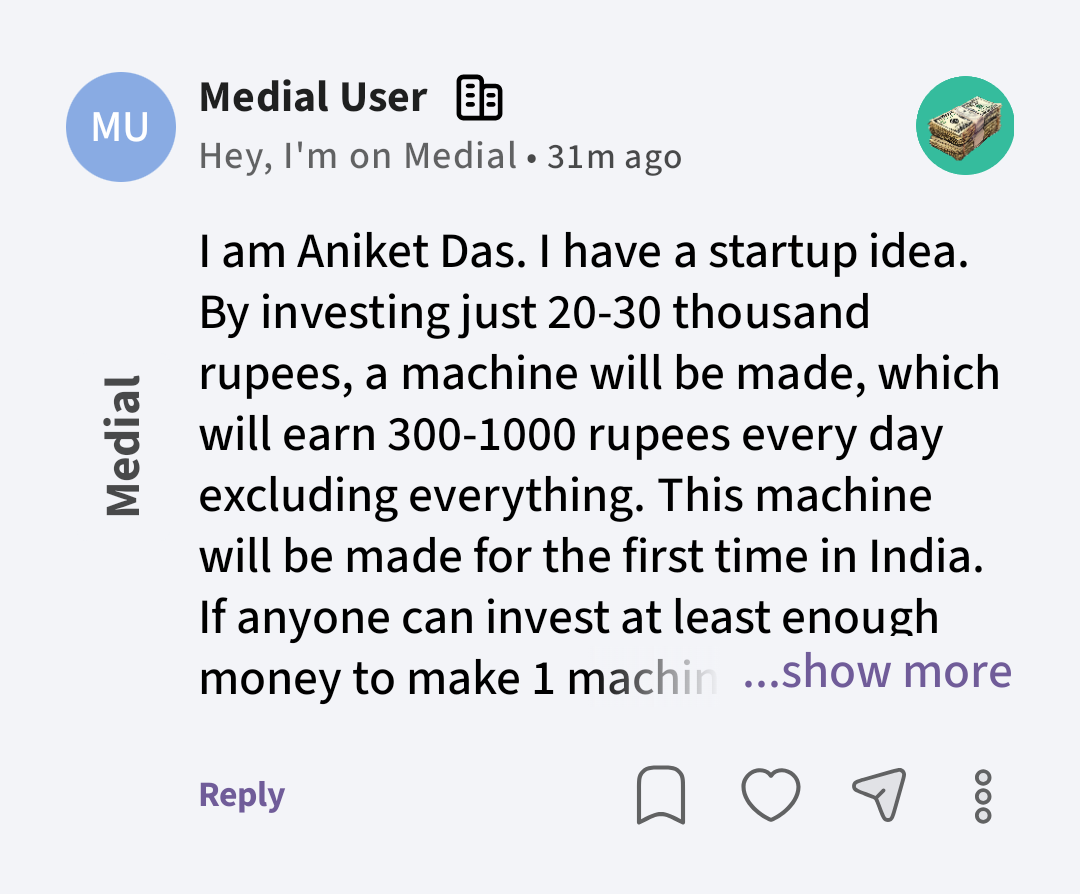Open the three-dot more options menu

point(983,796)
